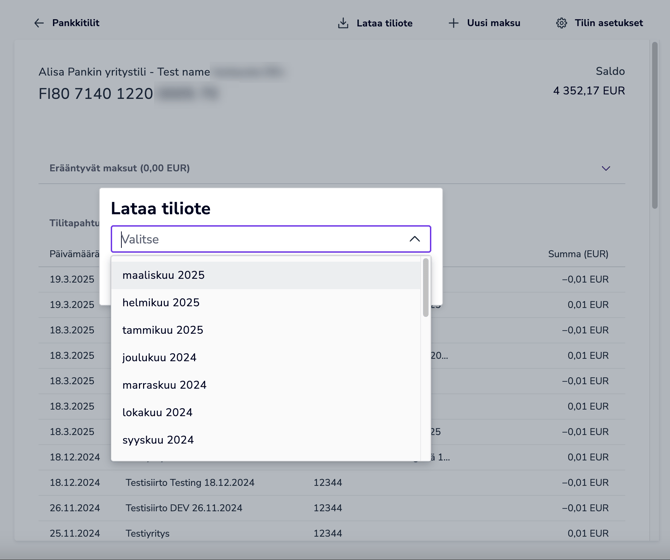670x560 pixels.
Task: Click the page's vertical scrollbar
Action: (656, 130)
